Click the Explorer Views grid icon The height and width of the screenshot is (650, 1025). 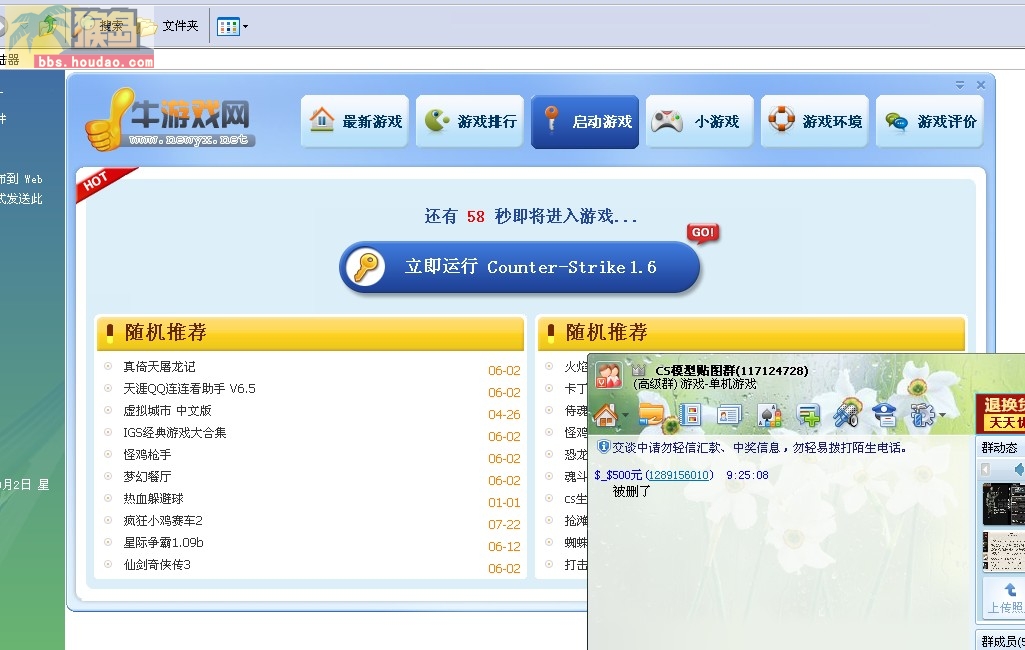click(228, 27)
